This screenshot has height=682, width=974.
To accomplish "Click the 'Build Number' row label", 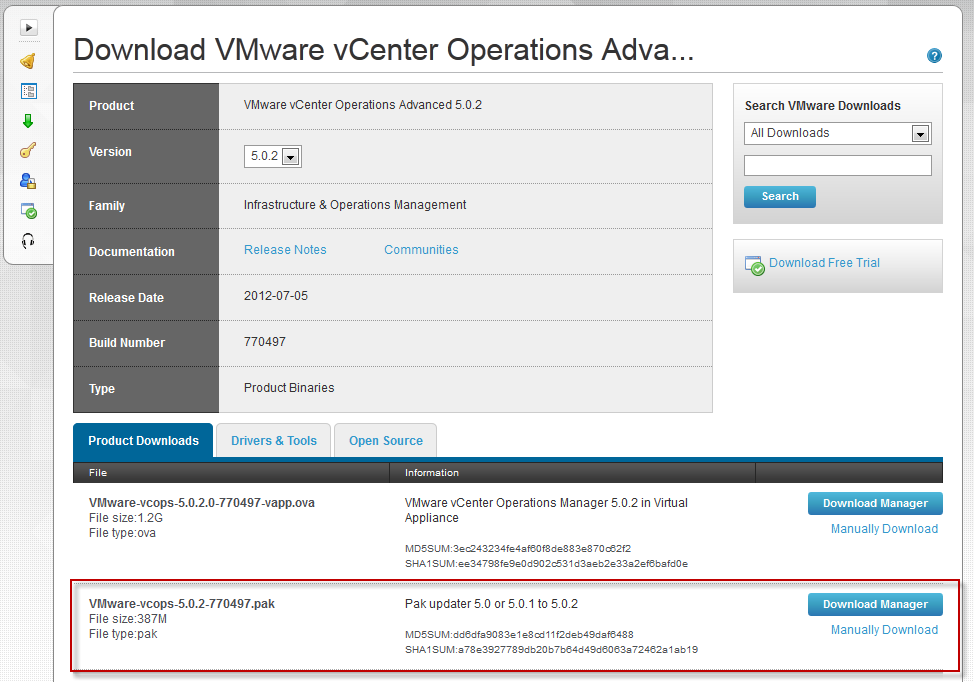I will pos(127,343).
